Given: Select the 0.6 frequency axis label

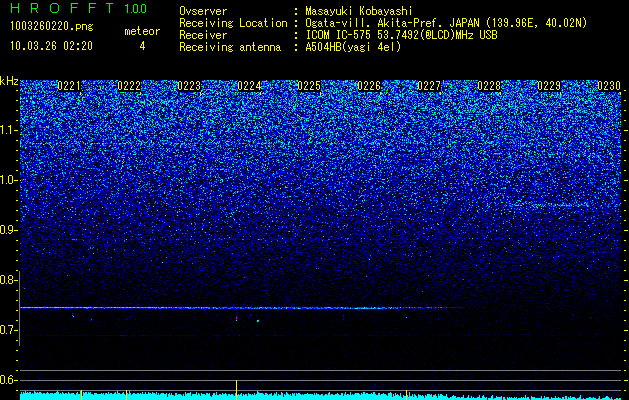Looking at the screenshot, I should [9, 380].
